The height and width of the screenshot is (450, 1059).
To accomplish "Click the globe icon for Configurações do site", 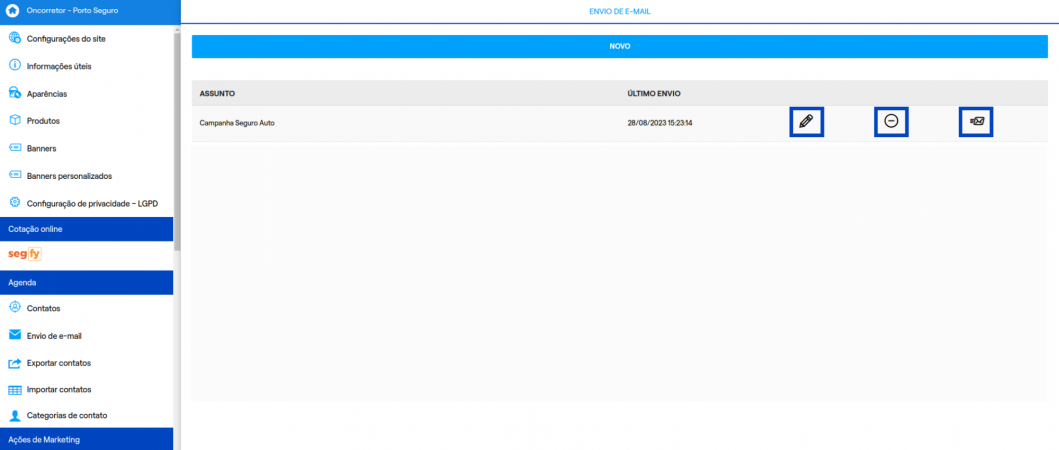I will click(15, 39).
